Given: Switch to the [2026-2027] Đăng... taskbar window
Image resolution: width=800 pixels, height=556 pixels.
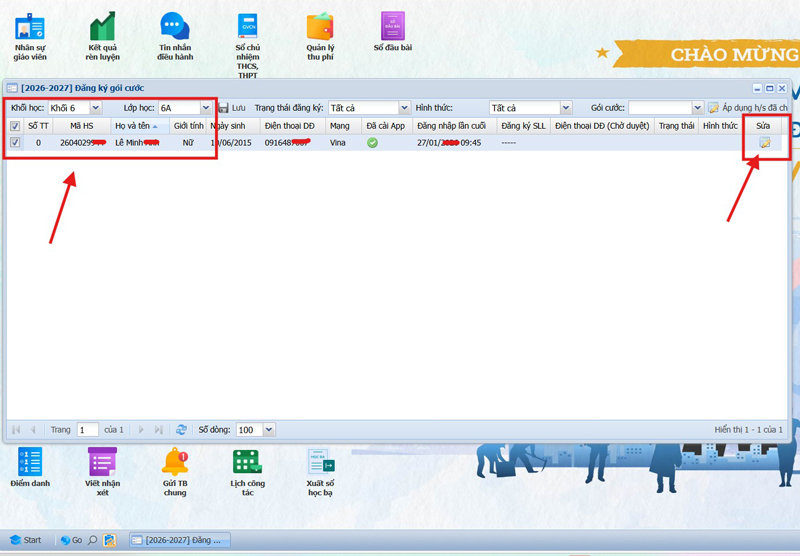Looking at the screenshot, I should click(180, 540).
